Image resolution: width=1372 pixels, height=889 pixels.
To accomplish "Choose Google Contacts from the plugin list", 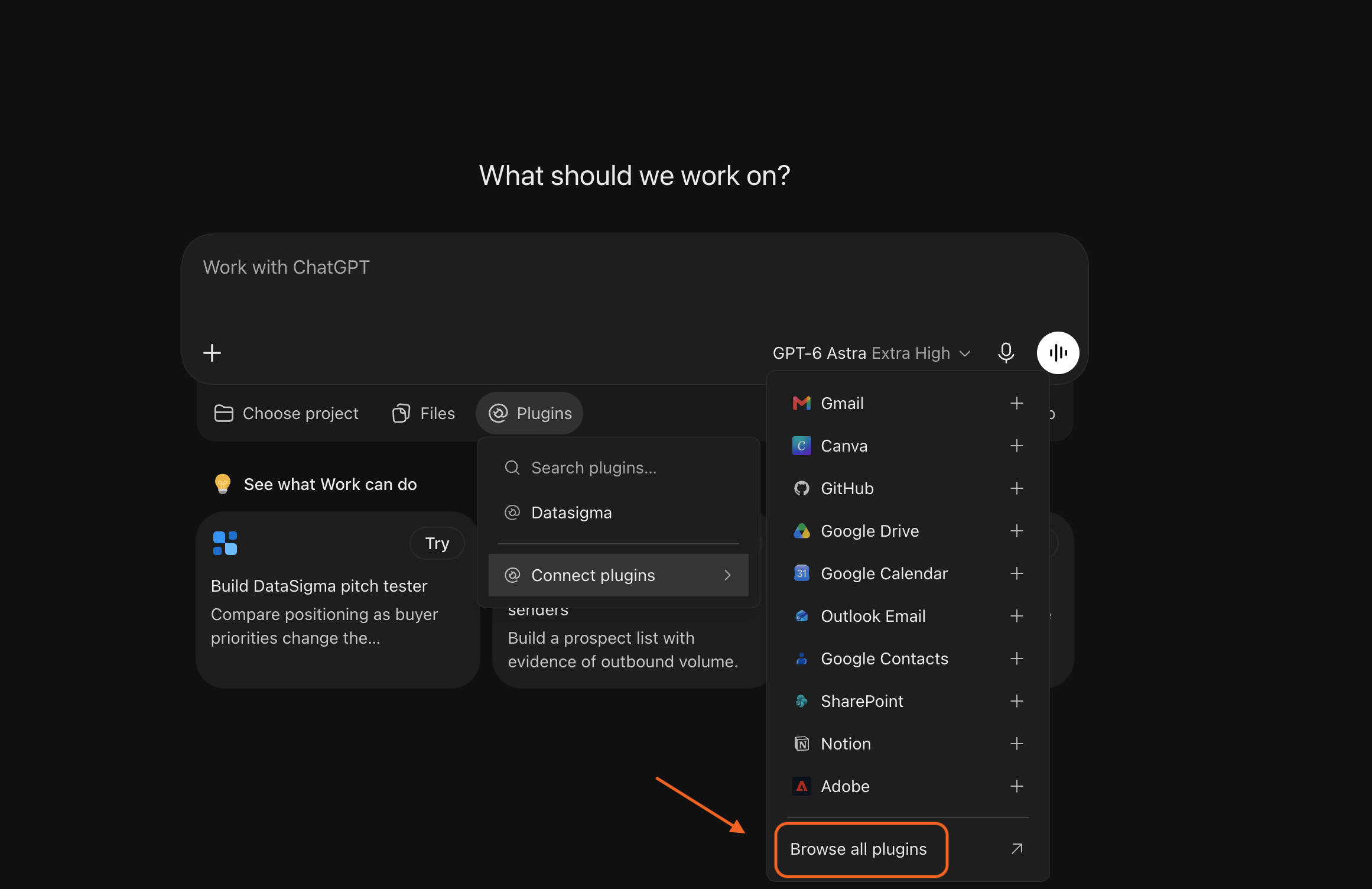I will (x=908, y=658).
